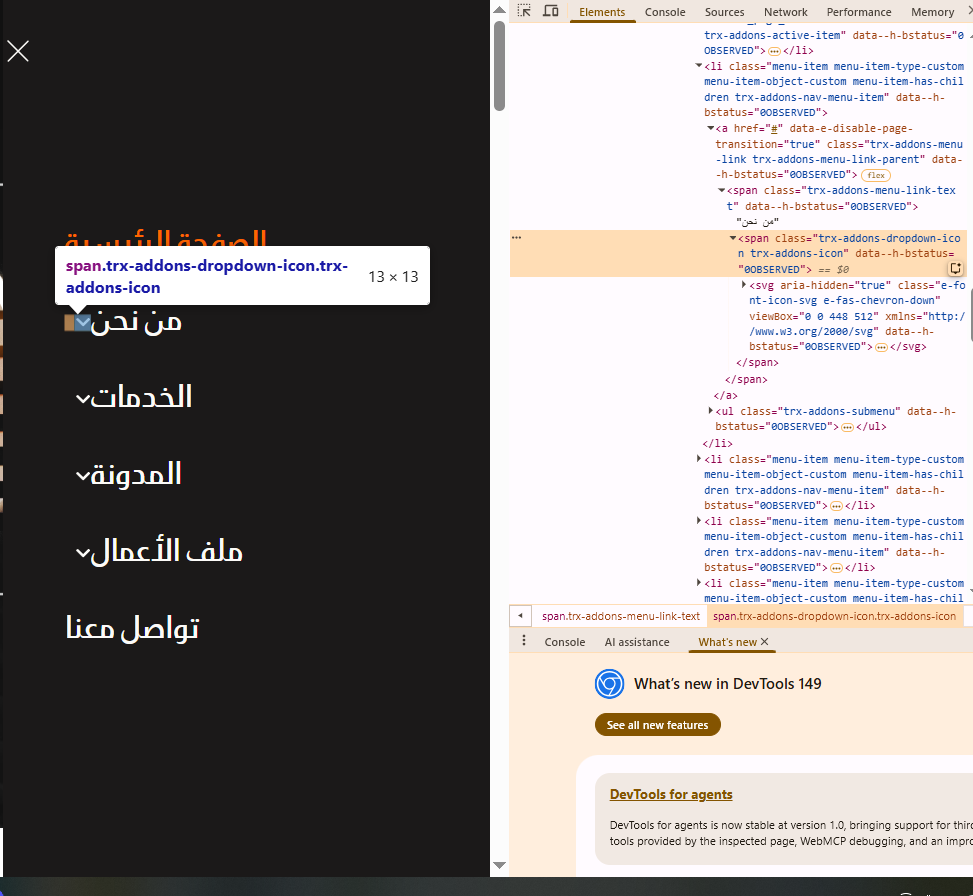
Task: Toggle the device toolbar icon
Action: (x=551, y=11)
